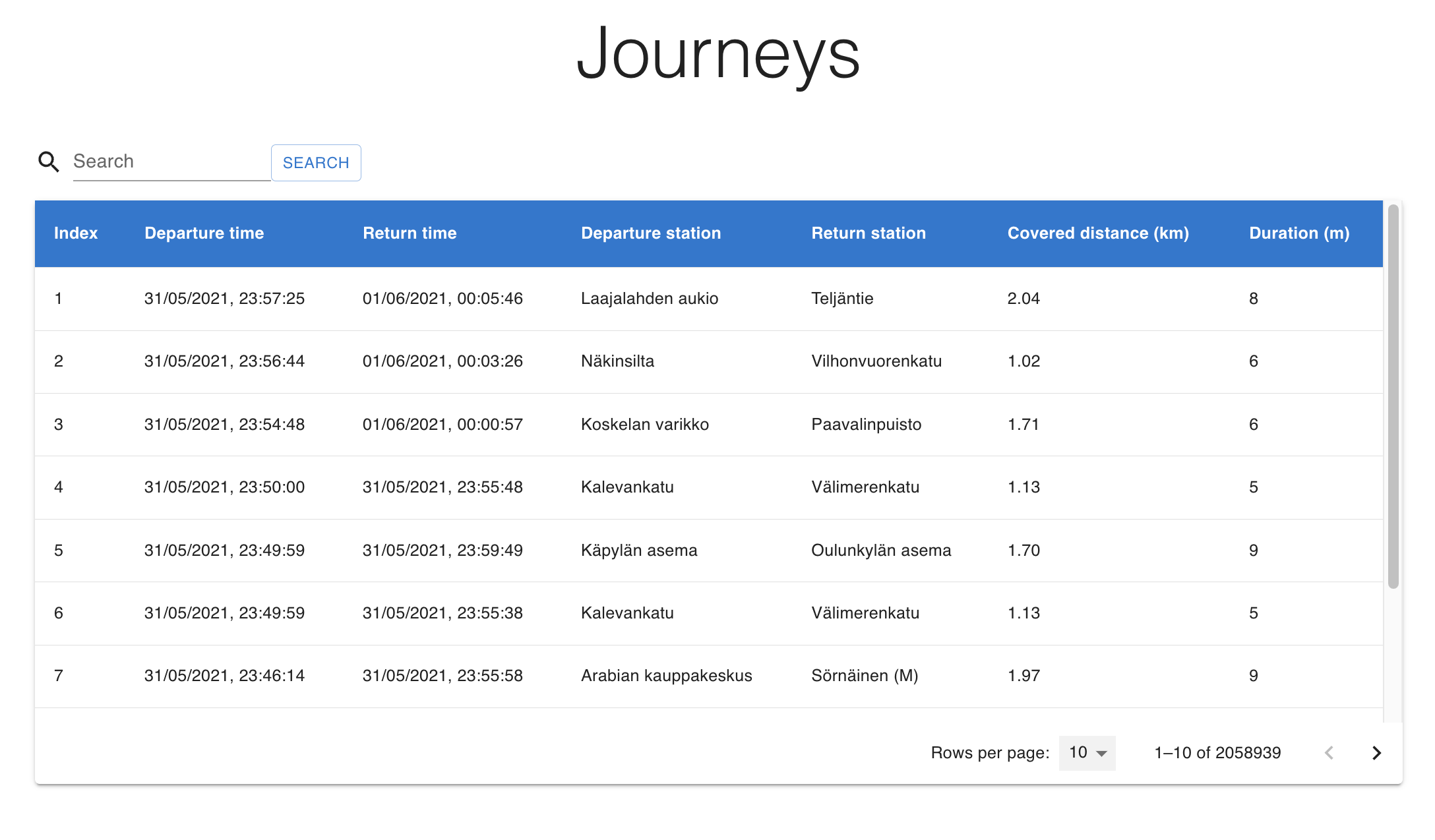This screenshot has height=840, width=1435.
Task: Click the Return station column header
Action: pyautogui.click(x=868, y=233)
